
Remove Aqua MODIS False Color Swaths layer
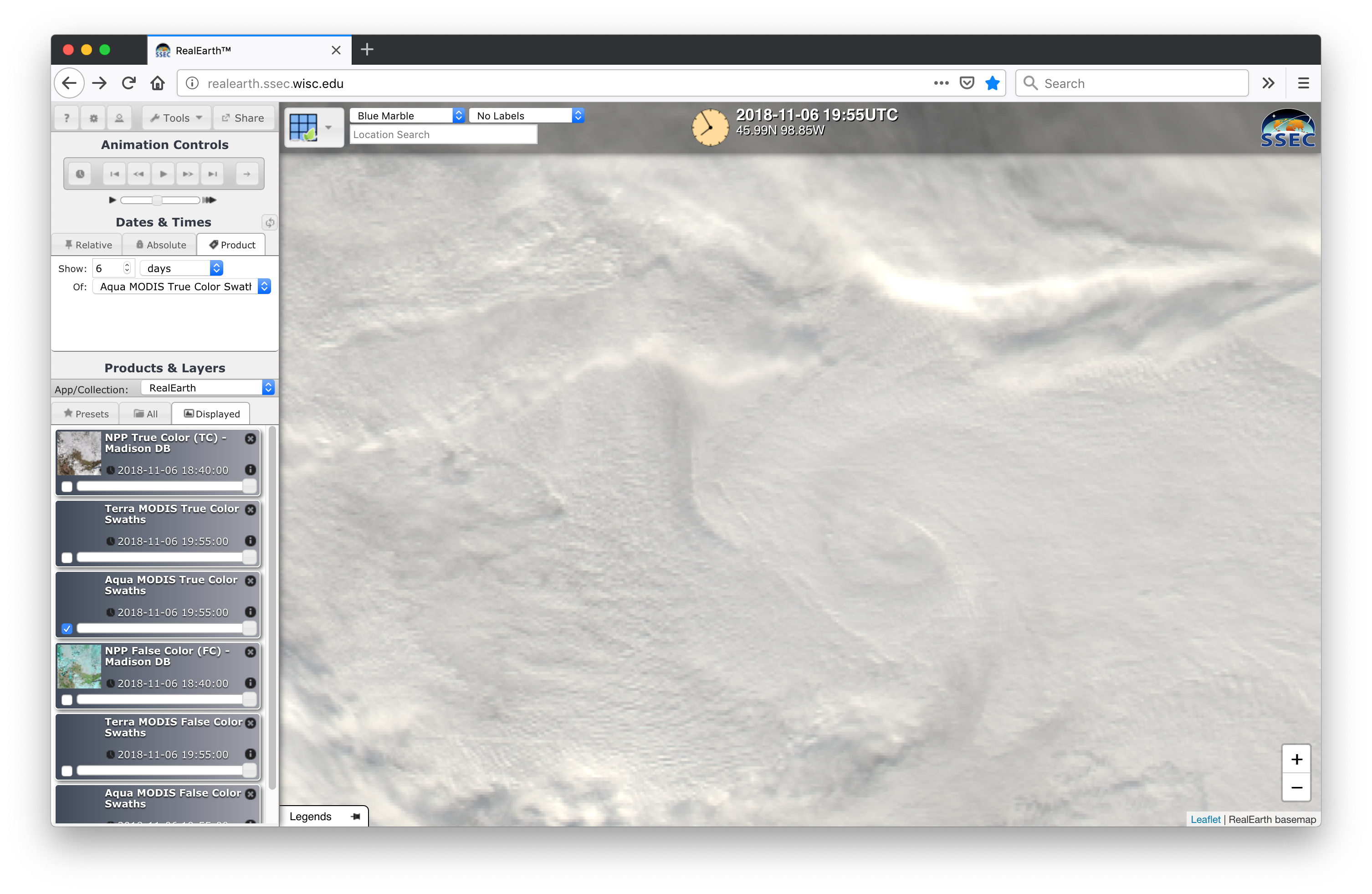point(251,794)
